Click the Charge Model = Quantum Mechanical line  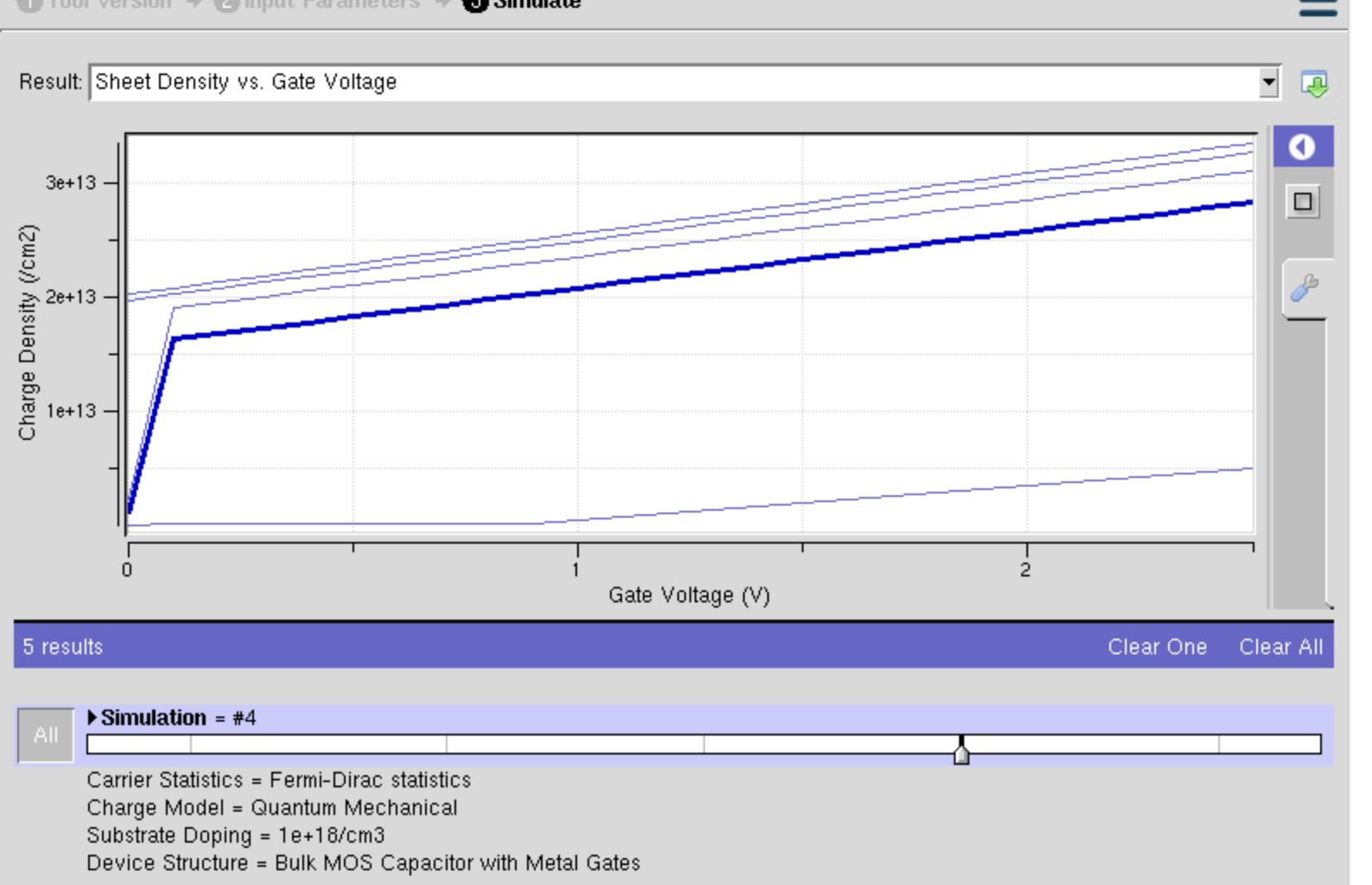(x=272, y=807)
